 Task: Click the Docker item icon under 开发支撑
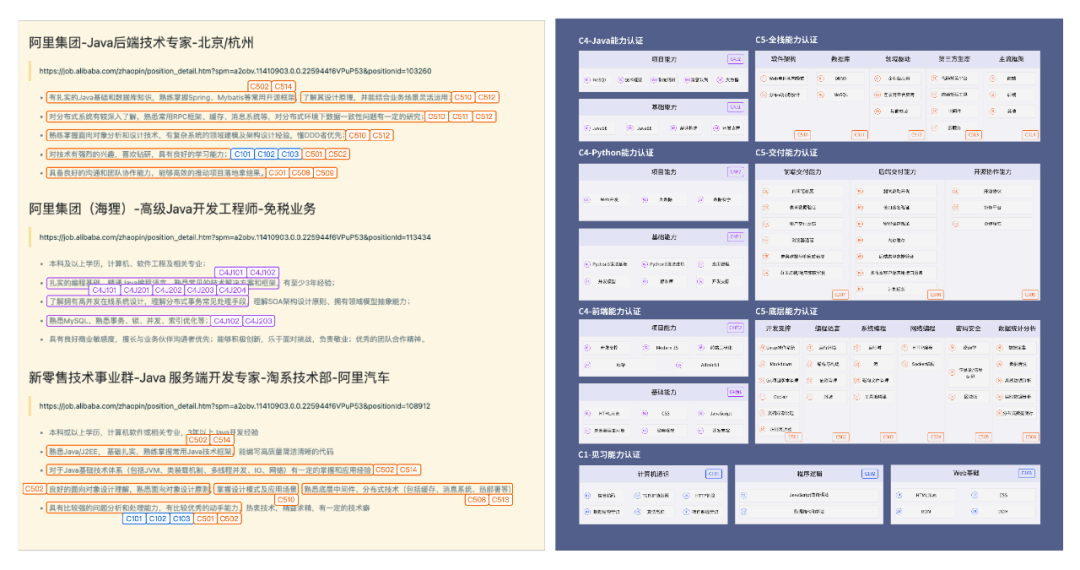click(x=763, y=397)
